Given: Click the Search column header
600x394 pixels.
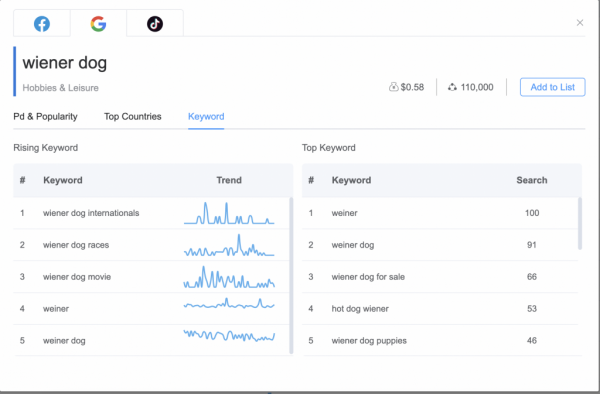Looking at the screenshot, I should [x=532, y=180].
